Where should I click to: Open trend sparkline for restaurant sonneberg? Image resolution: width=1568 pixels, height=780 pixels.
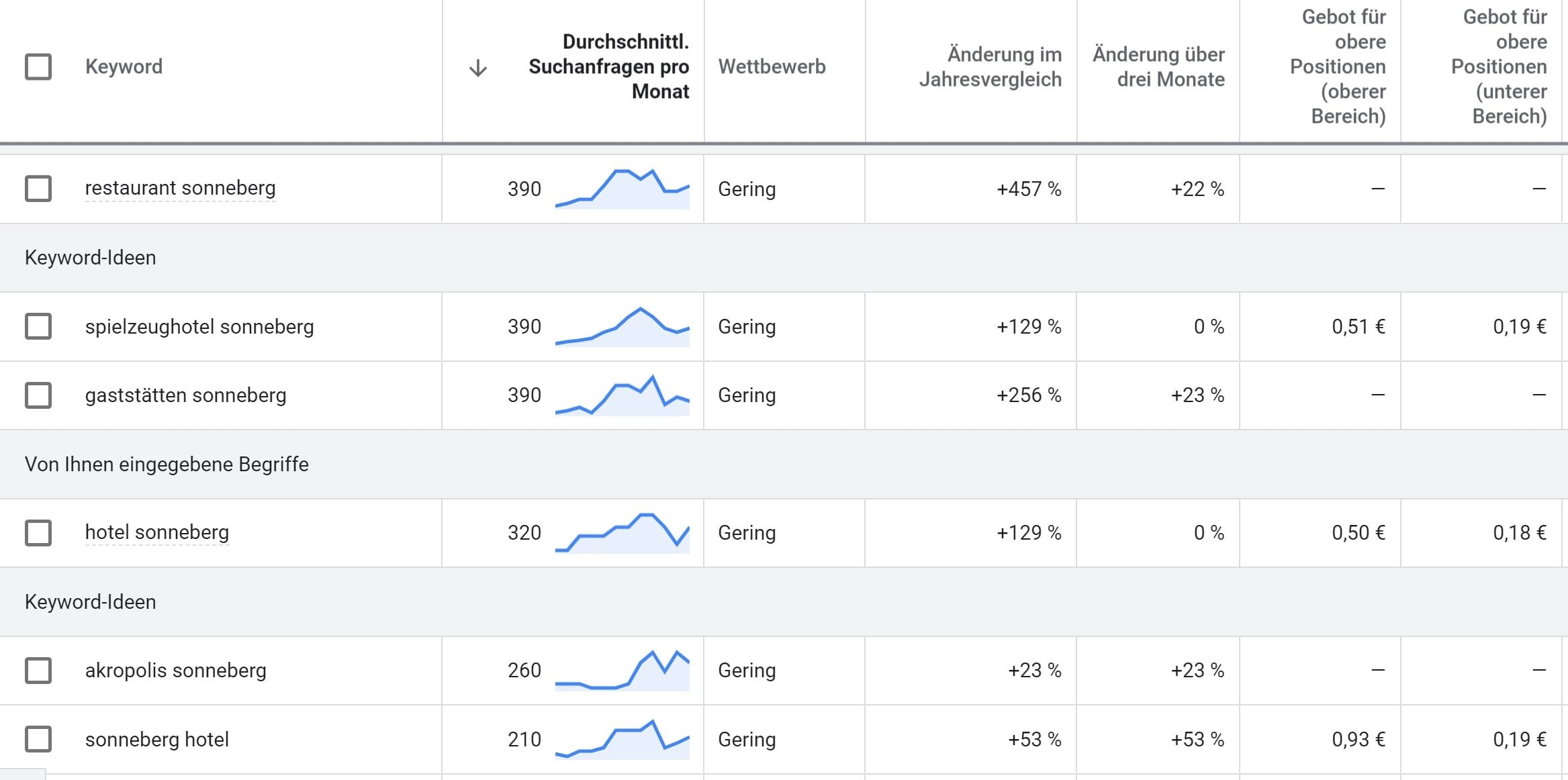(622, 189)
